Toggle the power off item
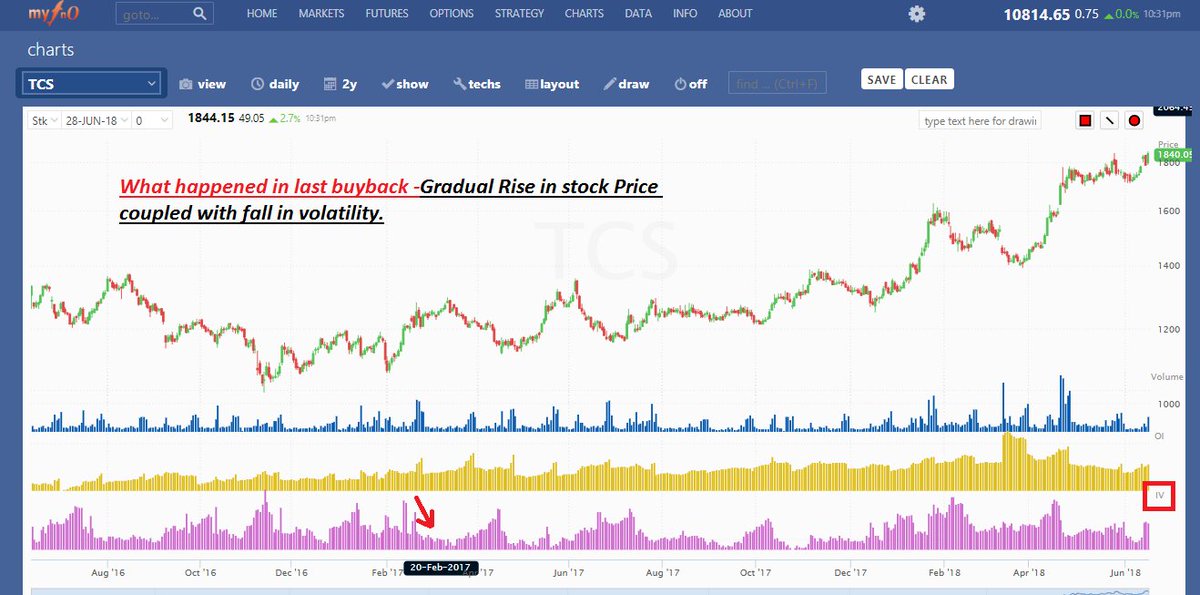1200x595 pixels. pyautogui.click(x=691, y=84)
